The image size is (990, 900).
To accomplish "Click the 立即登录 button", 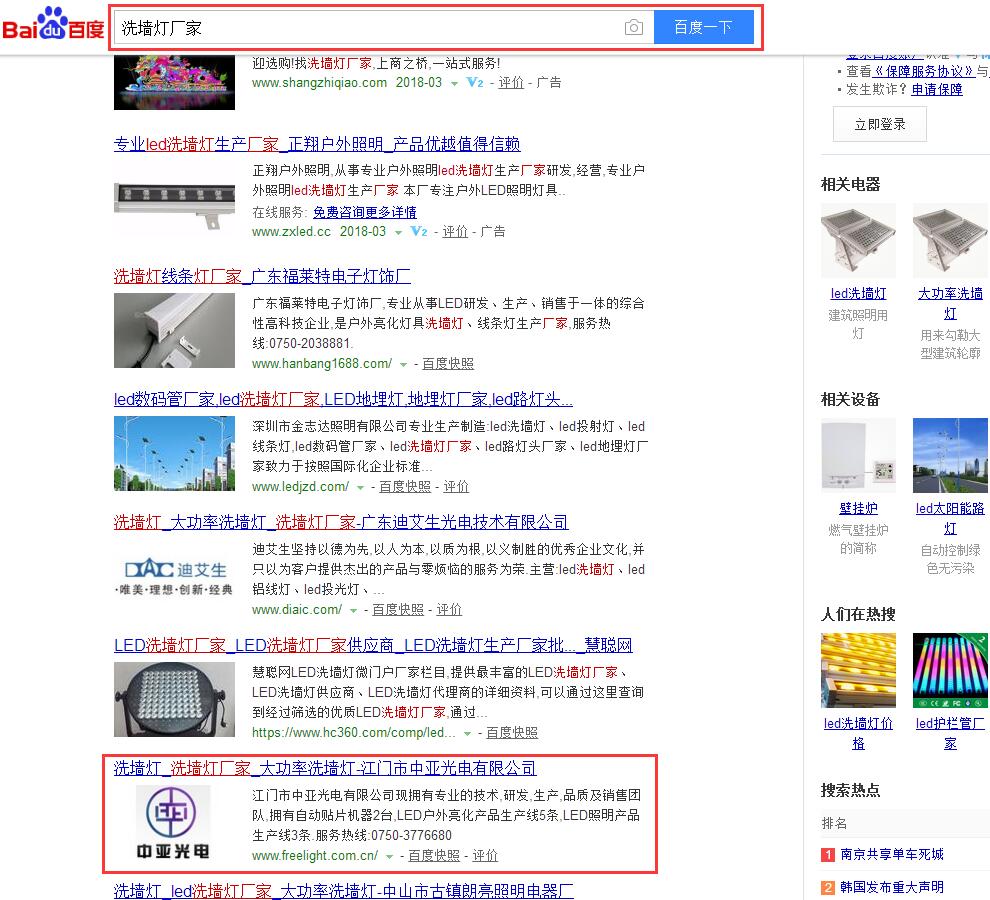I will click(x=879, y=124).
